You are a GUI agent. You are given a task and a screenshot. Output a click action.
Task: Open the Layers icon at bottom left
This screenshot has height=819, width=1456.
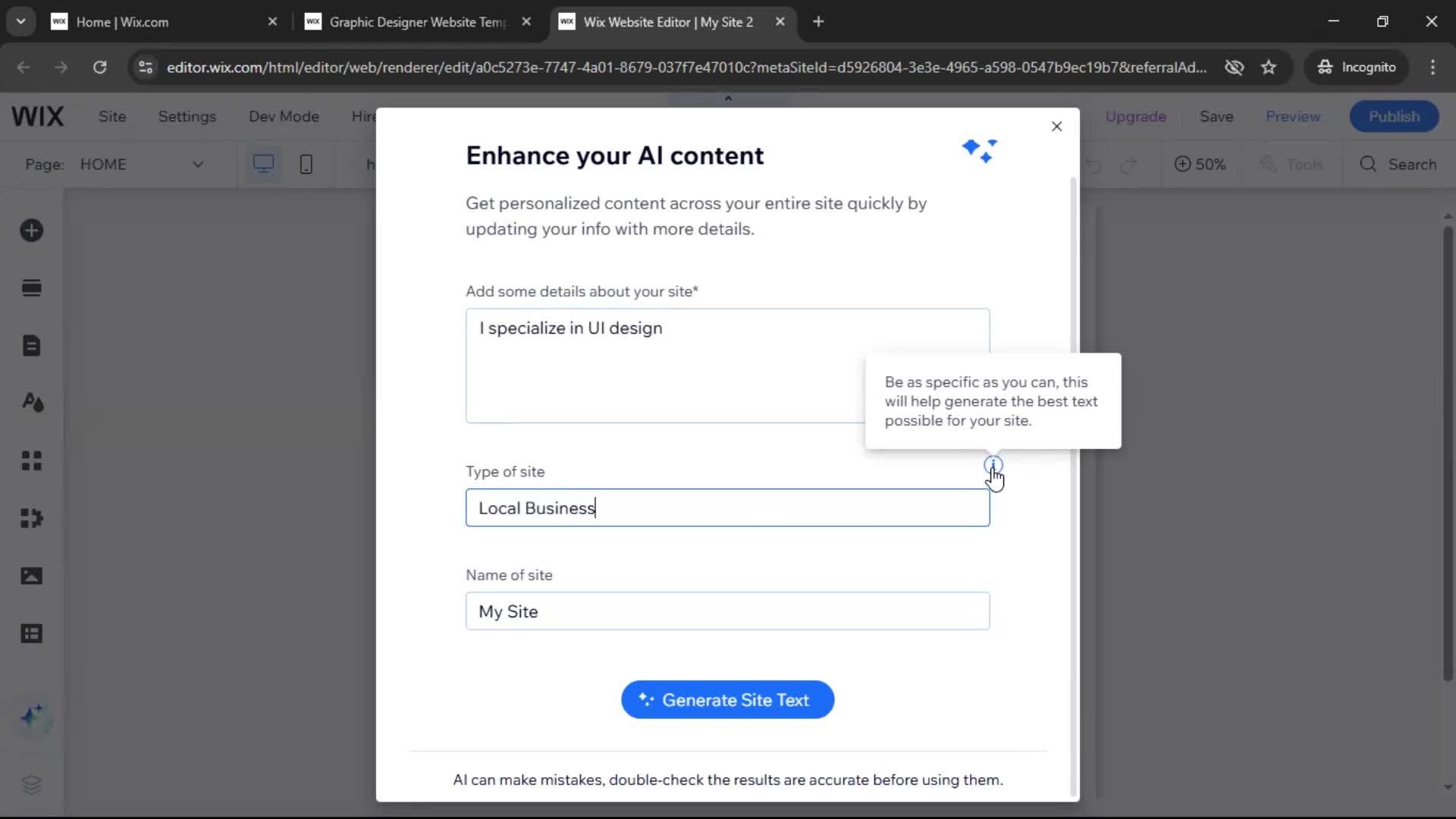pyautogui.click(x=31, y=784)
